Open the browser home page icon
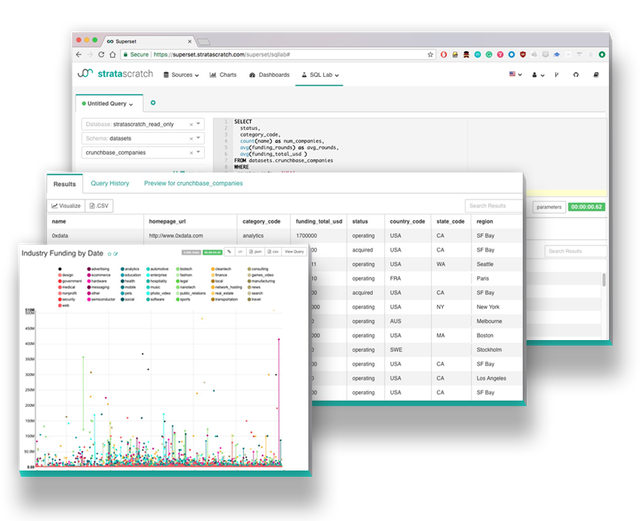This screenshot has width=640, height=521. coord(112,54)
